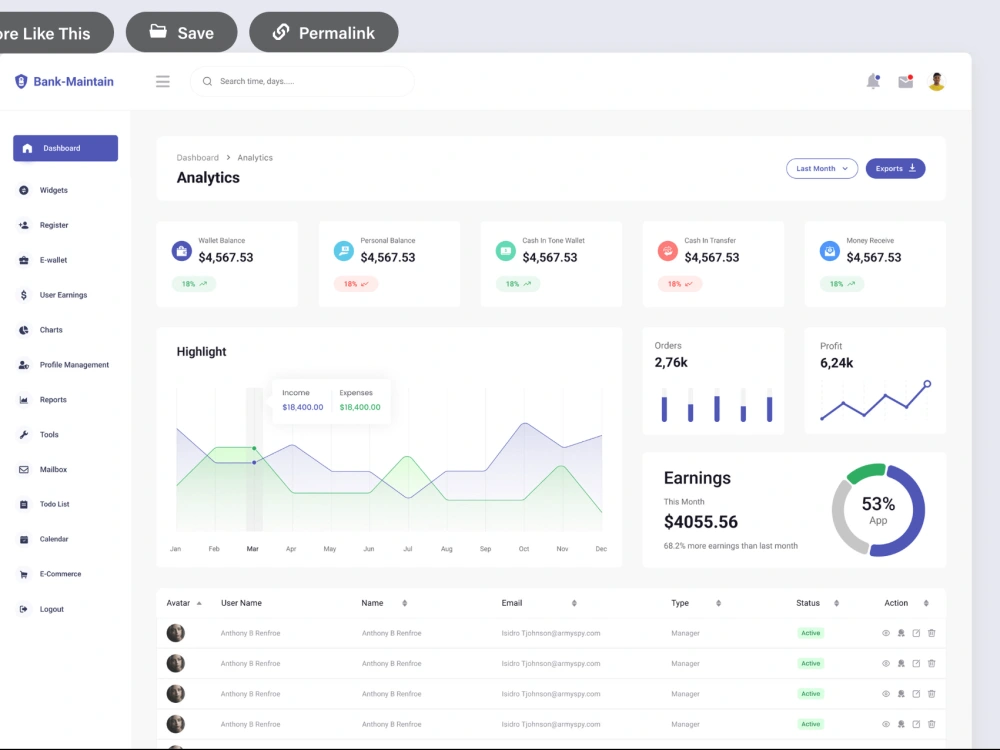Open the mail envelope icon in header
Screen dimensions: 1000x750
point(906,81)
